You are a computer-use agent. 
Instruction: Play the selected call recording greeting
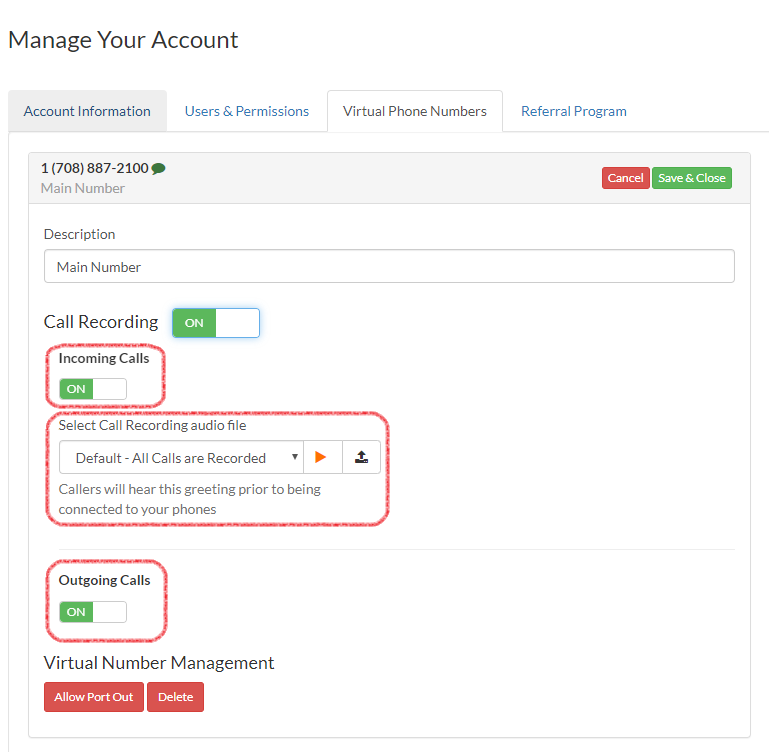[322, 457]
